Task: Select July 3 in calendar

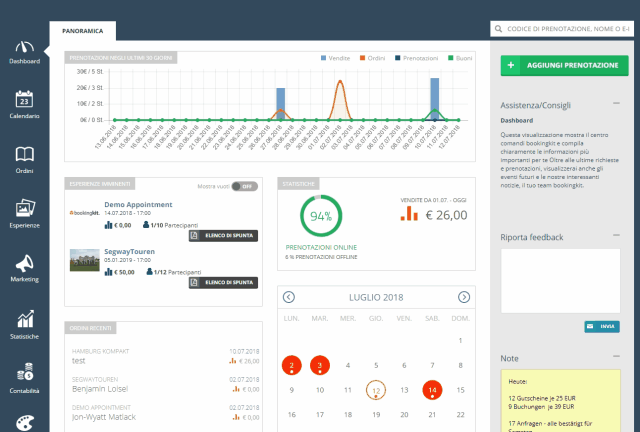Action: [320, 365]
